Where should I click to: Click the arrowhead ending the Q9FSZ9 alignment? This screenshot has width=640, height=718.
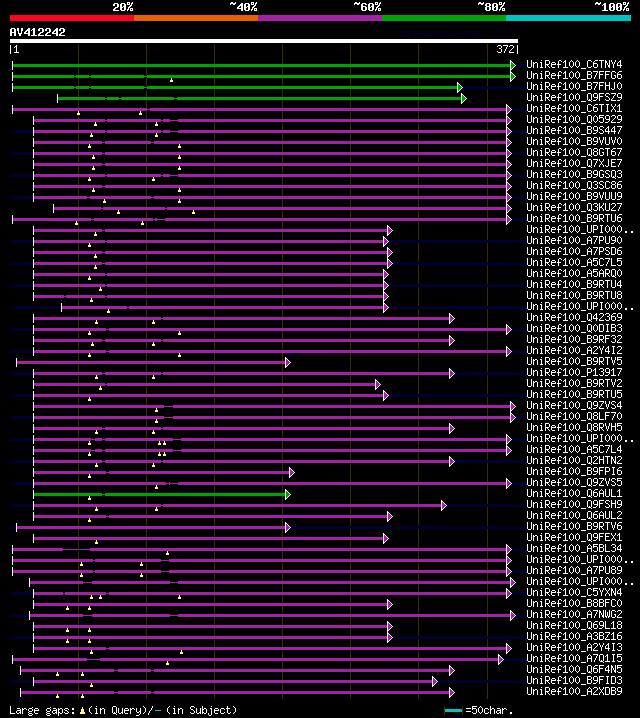tap(464, 98)
